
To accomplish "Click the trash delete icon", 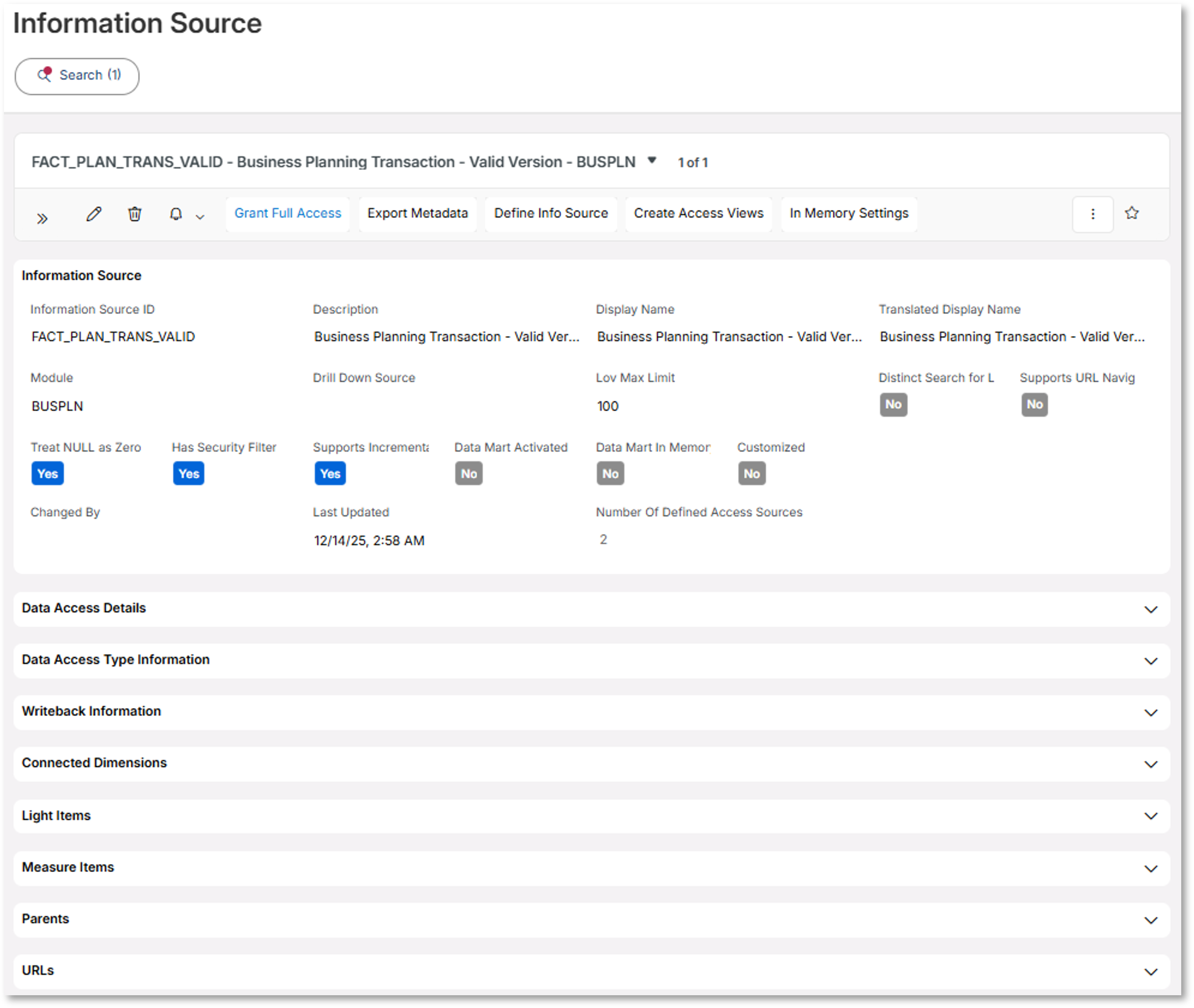I will [135, 214].
